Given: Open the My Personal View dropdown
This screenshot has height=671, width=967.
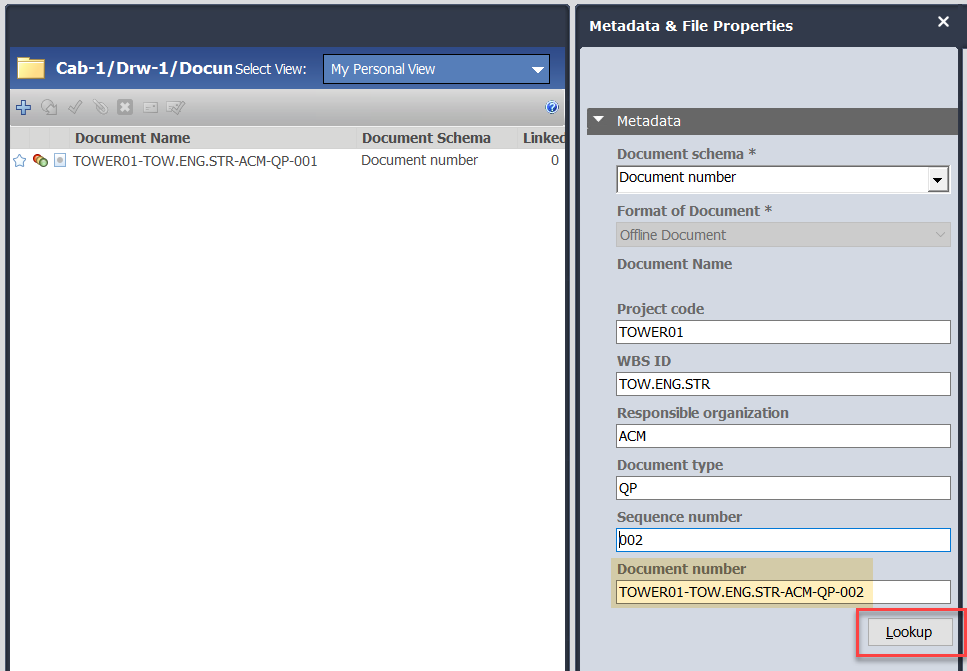Looking at the screenshot, I should click(436, 69).
